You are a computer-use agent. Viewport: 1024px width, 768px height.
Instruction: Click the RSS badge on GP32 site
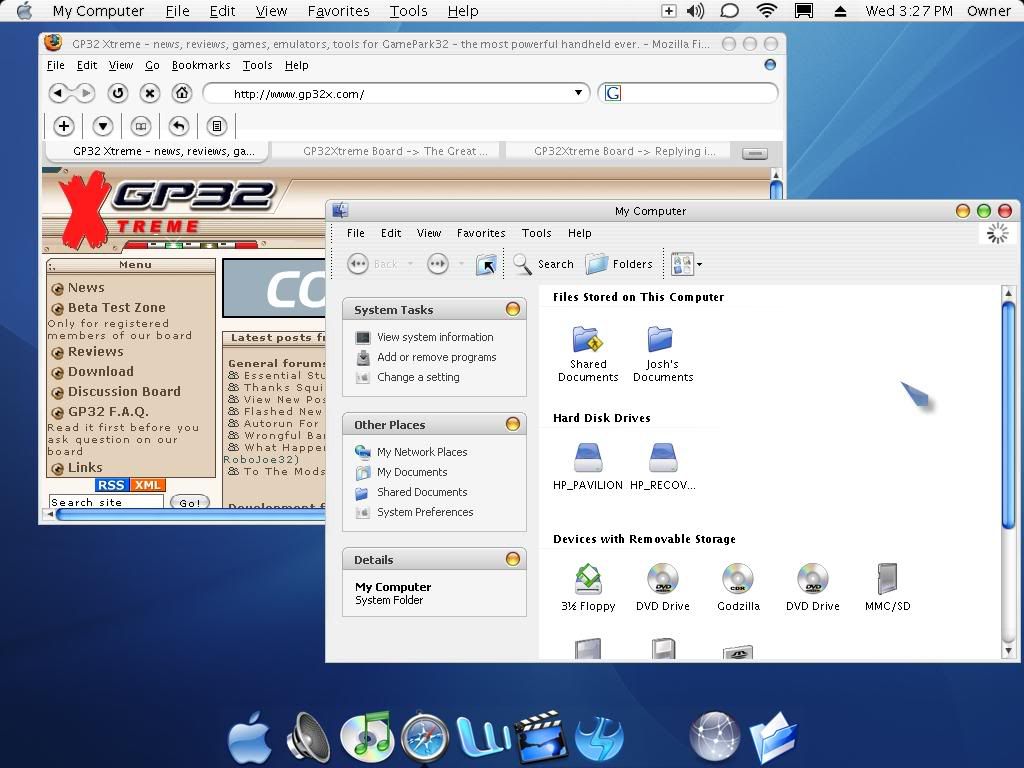[x=112, y=485]
